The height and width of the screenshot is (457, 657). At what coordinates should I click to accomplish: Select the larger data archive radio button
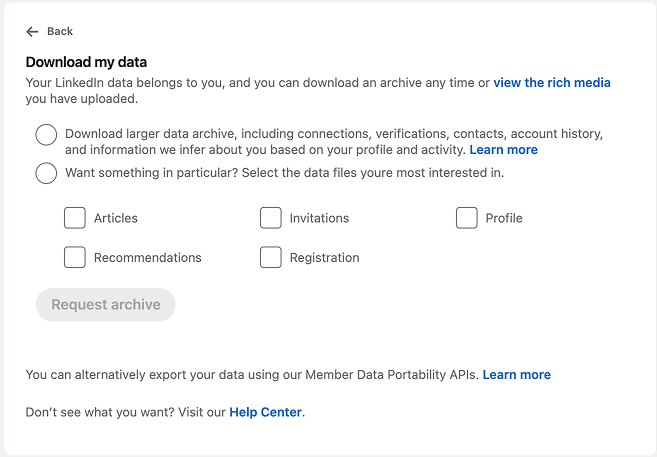coord(46,134)
